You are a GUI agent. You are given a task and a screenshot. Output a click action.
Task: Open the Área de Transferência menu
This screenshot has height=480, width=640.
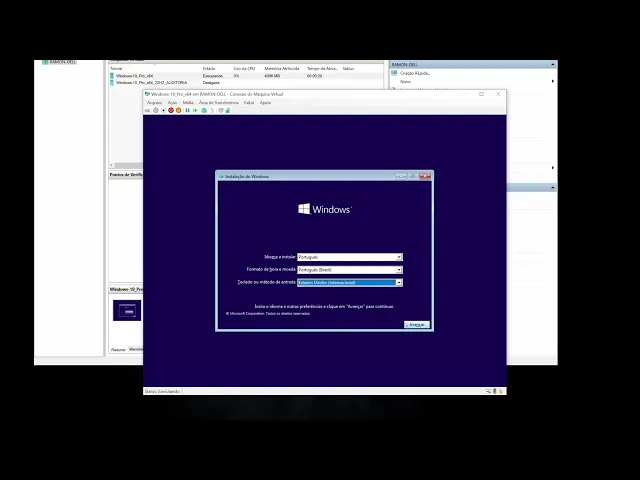point(218,103)
